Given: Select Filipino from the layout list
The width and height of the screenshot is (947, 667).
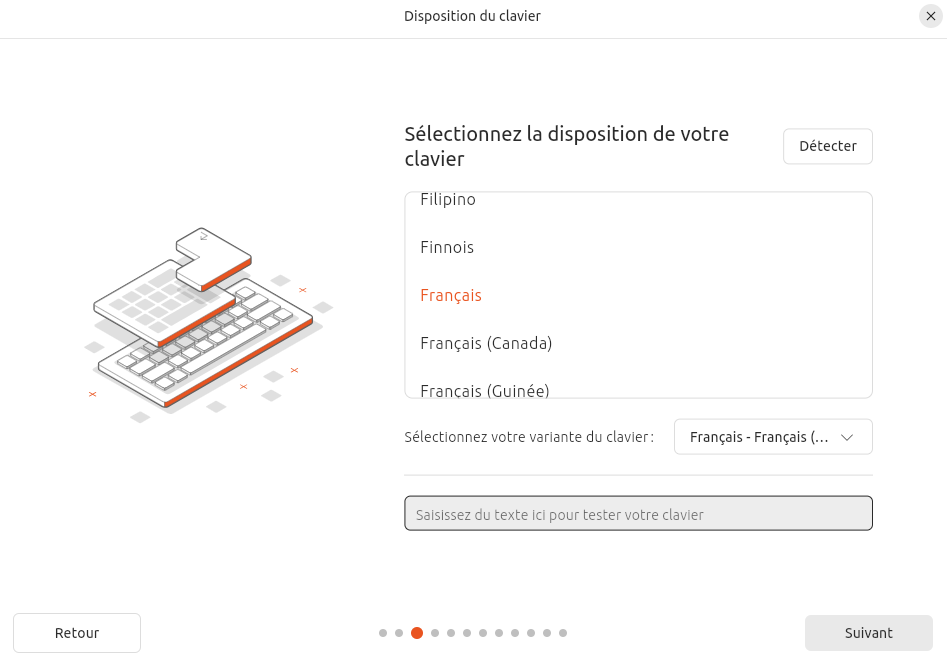Looking at the screenshot, I should pos(448,199).
